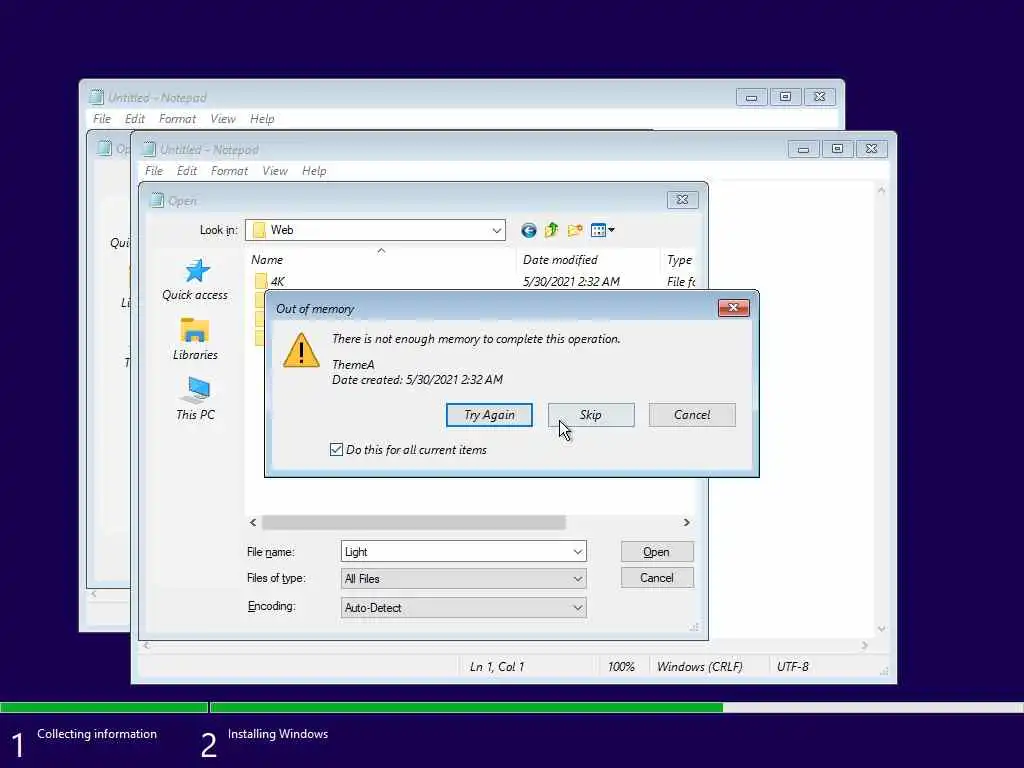This screenshot has width=1024, height=768.
Task: Click Windows (CRLF) status bar entry
Action: (699, 667)
